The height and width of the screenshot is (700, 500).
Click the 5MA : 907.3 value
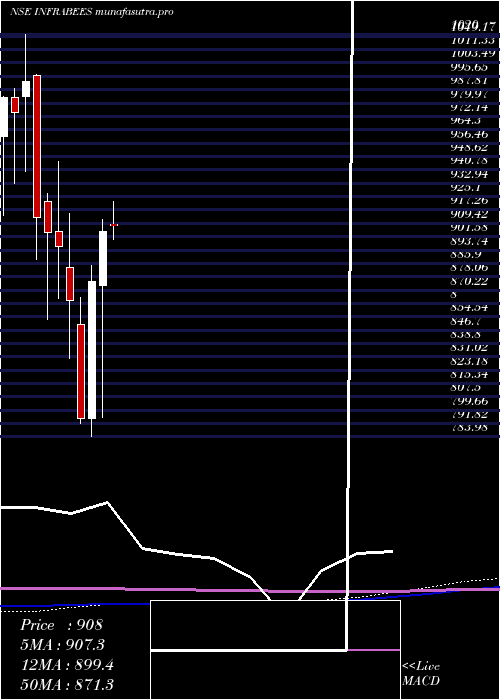[x=65, y=645]
